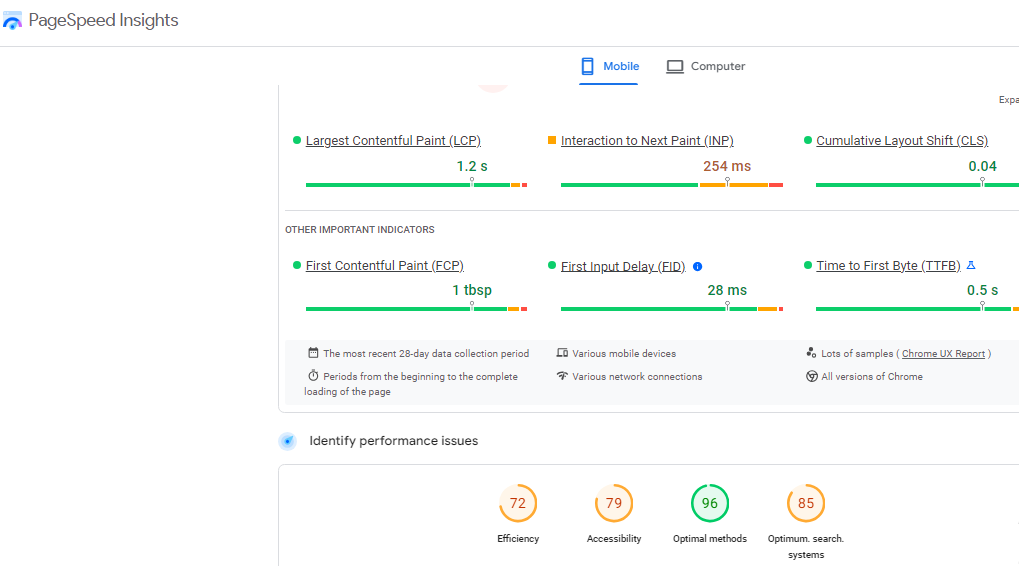This screenshot has height=566, width=1019.
Task: Open First Input Delay (FID) link
Action: tap(623, 266)
